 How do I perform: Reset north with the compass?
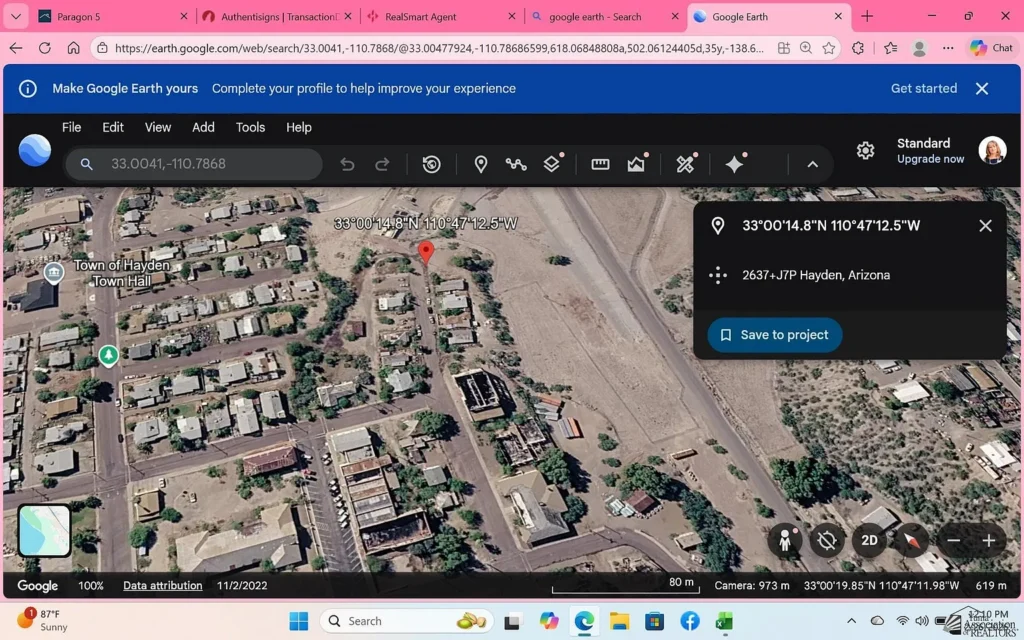[911, 540]
